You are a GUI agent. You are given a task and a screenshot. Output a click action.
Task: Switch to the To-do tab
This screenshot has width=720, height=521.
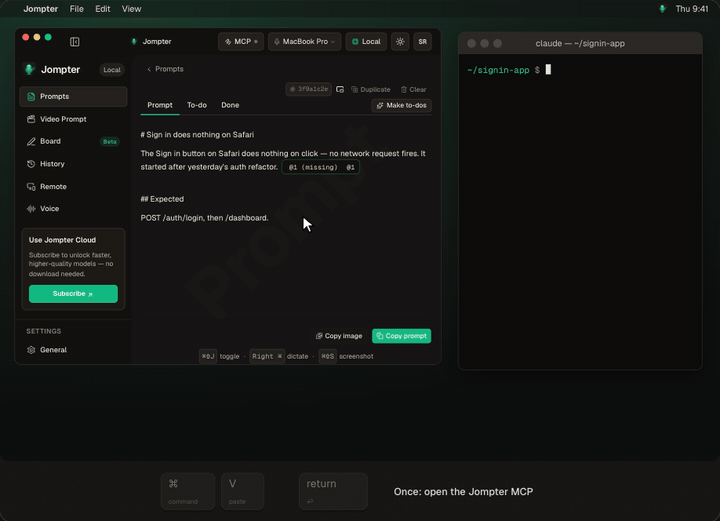pyautogui.click(x=197, y=105)
